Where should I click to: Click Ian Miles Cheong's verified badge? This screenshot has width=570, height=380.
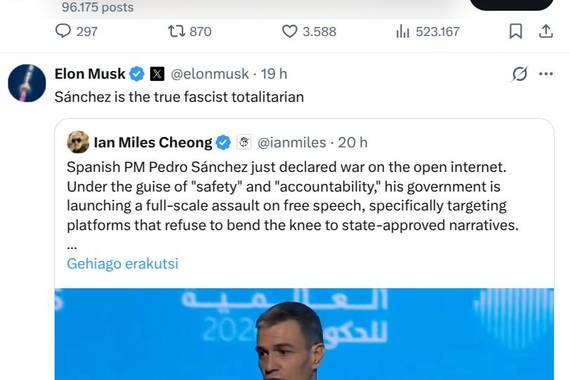point(223,142)
